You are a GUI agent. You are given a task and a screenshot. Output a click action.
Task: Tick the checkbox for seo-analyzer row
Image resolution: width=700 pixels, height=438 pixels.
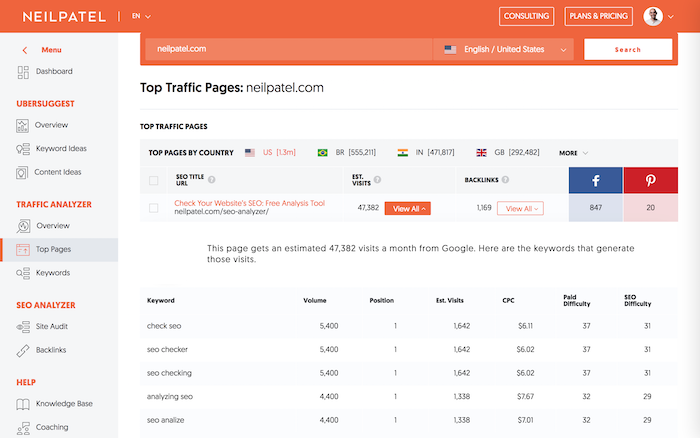154,208
